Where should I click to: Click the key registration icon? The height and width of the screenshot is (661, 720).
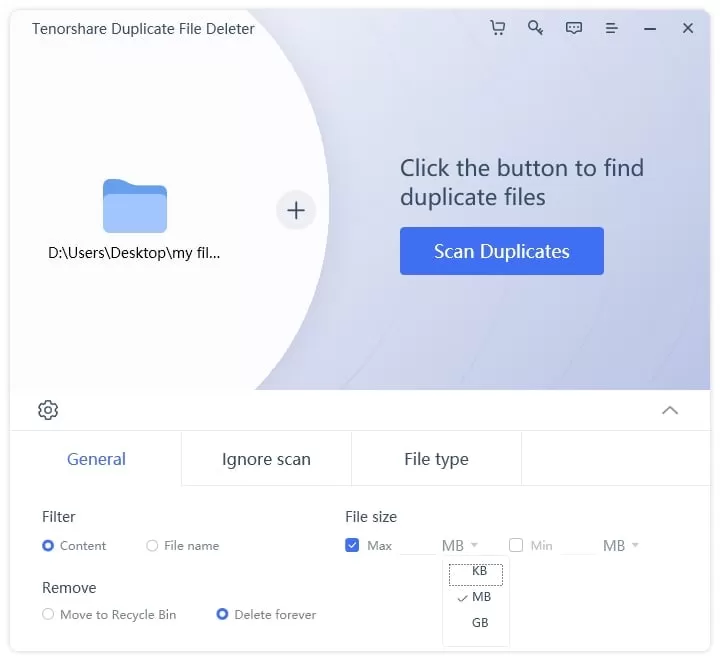[535, 28]
